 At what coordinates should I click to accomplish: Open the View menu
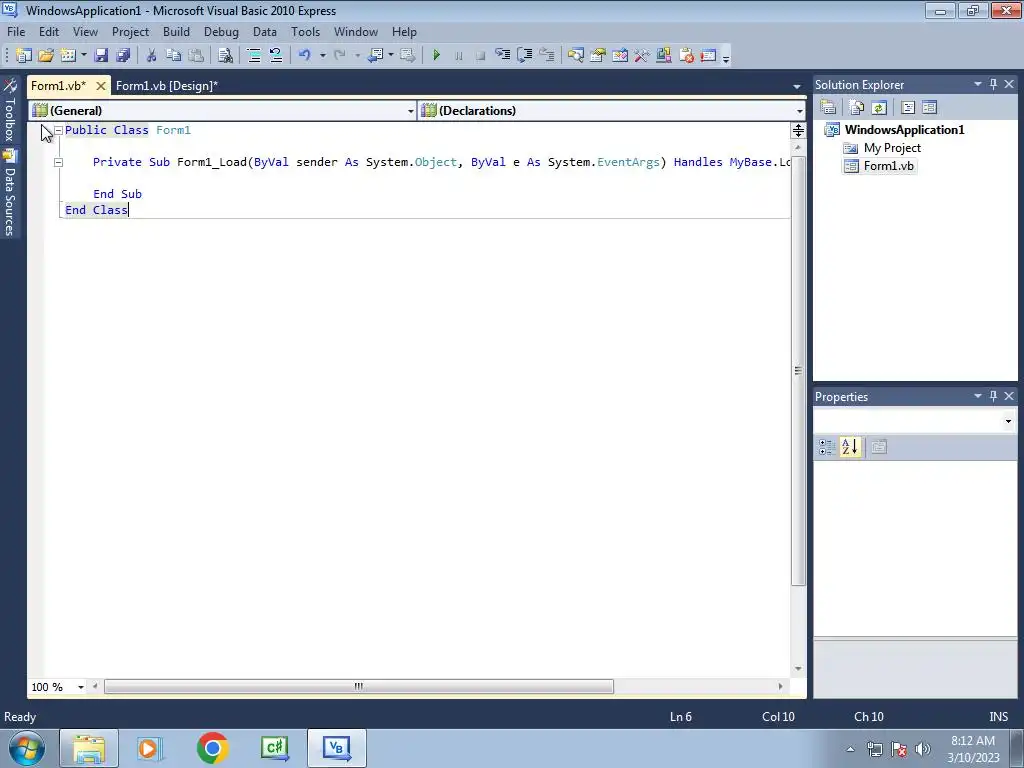pos(86,32)
